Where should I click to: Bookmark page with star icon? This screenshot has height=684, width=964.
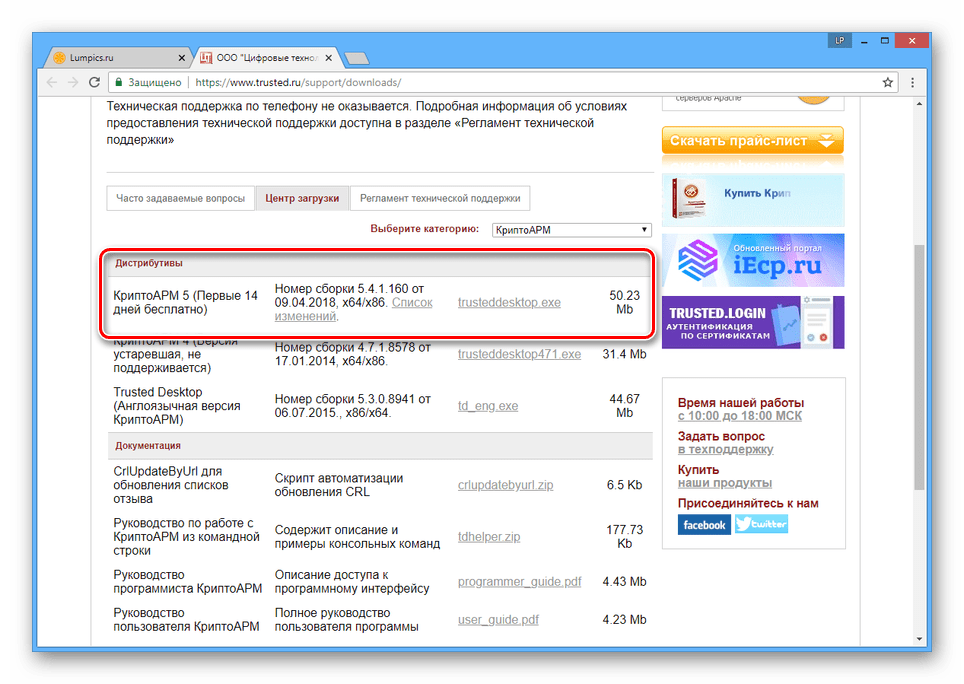[x=887, y=82]
